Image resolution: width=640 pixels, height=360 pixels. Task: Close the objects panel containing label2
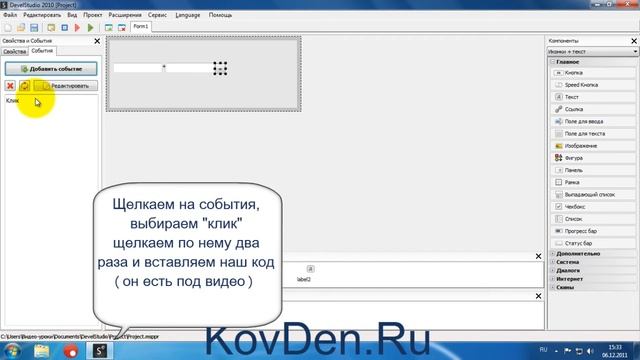click(538, 256)
